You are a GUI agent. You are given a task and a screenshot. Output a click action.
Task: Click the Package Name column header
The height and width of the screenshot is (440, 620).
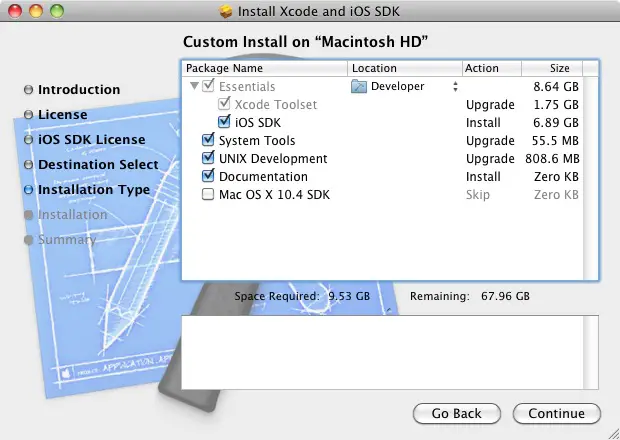[265, 68]
